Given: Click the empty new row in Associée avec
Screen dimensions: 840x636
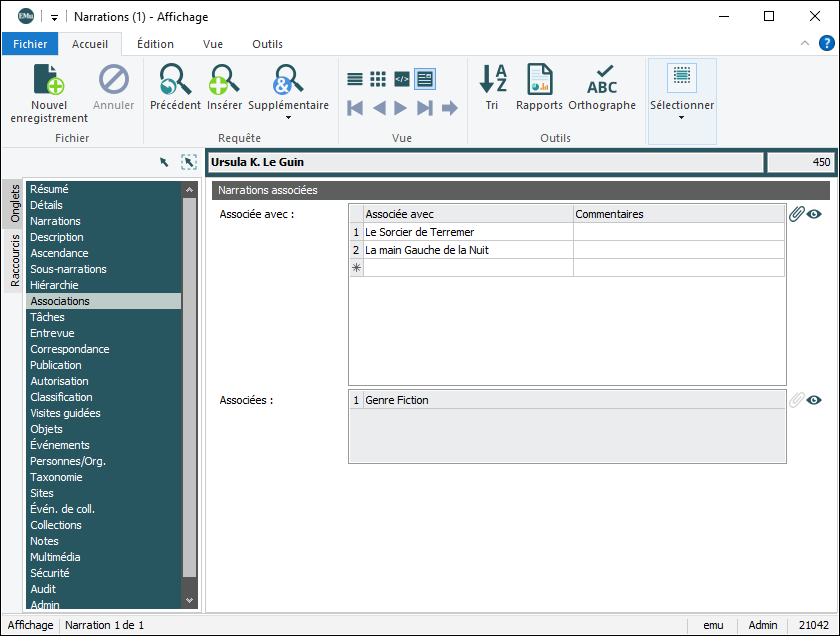Looking at the screenshot, I should tap(468, 268).
